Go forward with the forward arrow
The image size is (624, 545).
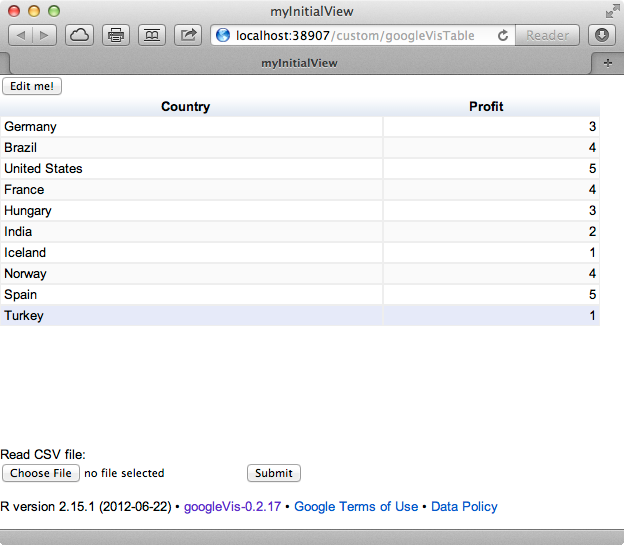point(45,35)
